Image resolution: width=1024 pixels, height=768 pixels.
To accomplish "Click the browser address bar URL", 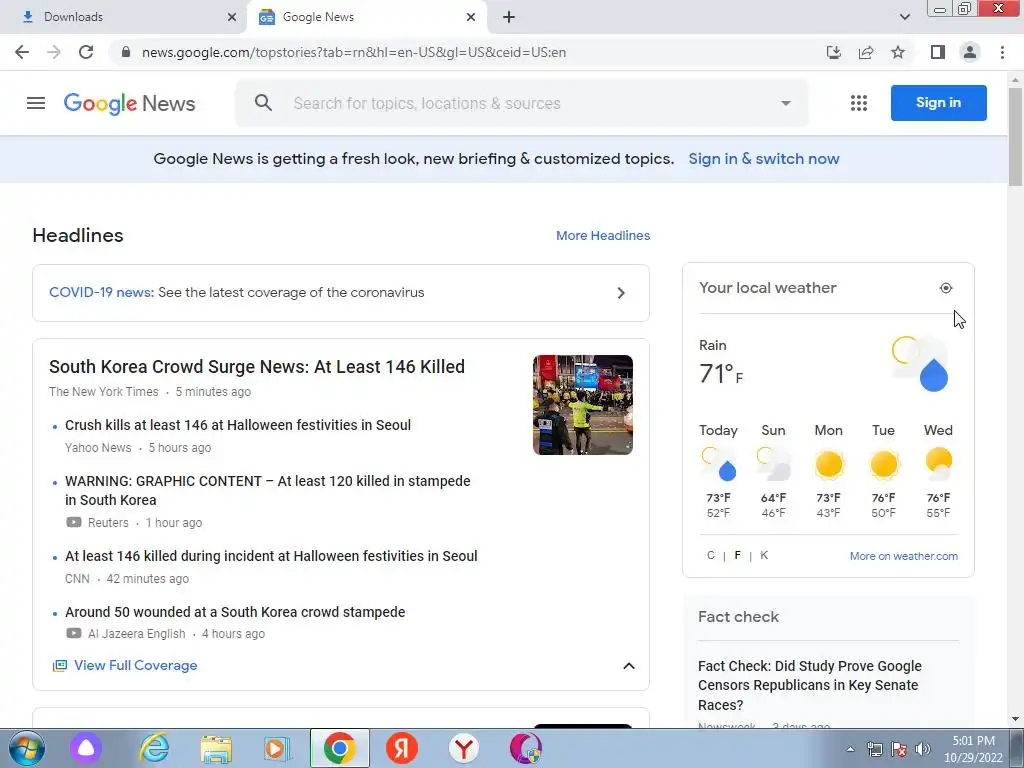I will [354, 52].
